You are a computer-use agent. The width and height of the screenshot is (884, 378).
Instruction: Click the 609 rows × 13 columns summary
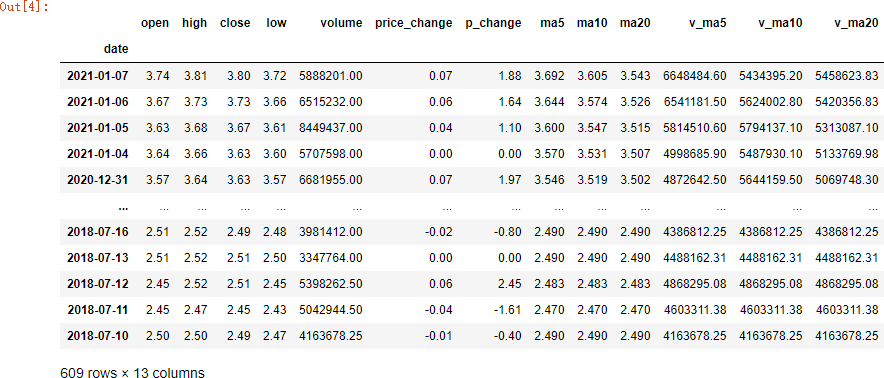[x=132, y=372]
